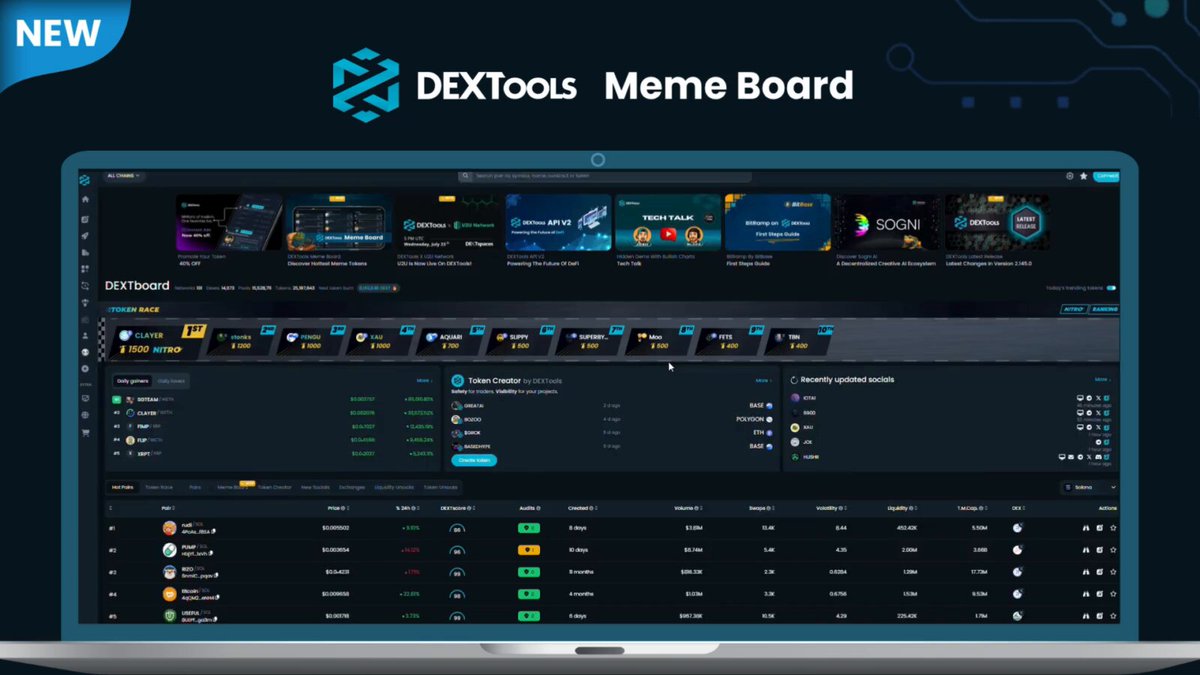The width and height of the screenshot is (1200, 675).
Task: Select the Daily gainers tab
Action: tap(132, 381)
